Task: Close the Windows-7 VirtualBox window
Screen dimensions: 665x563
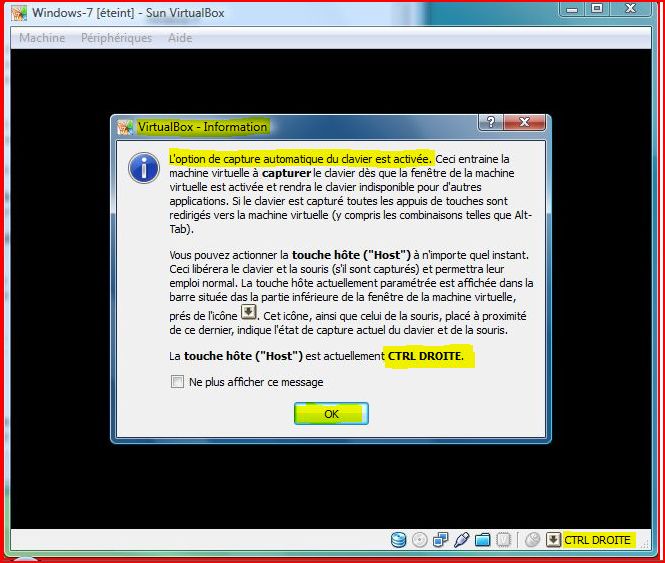Action: pyautogui.click(x=631, y=9)
